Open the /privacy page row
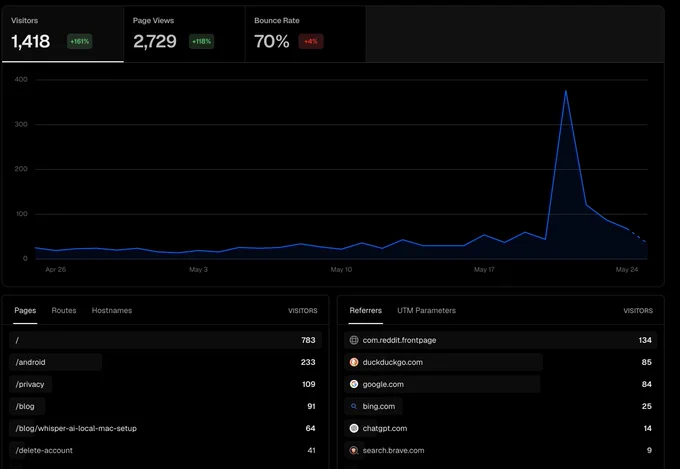 pos(165,384)
